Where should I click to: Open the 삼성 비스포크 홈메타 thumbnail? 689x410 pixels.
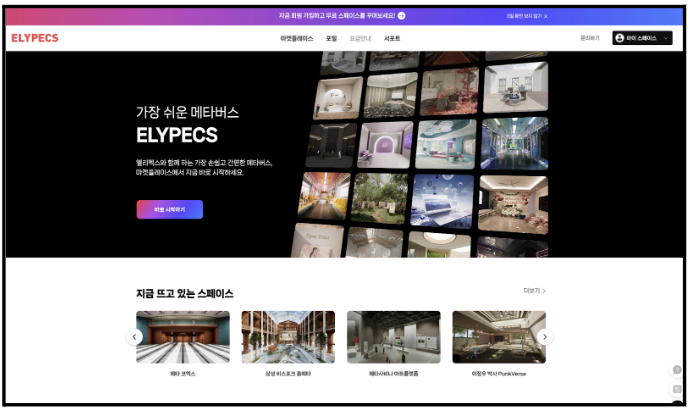[288, 337]
